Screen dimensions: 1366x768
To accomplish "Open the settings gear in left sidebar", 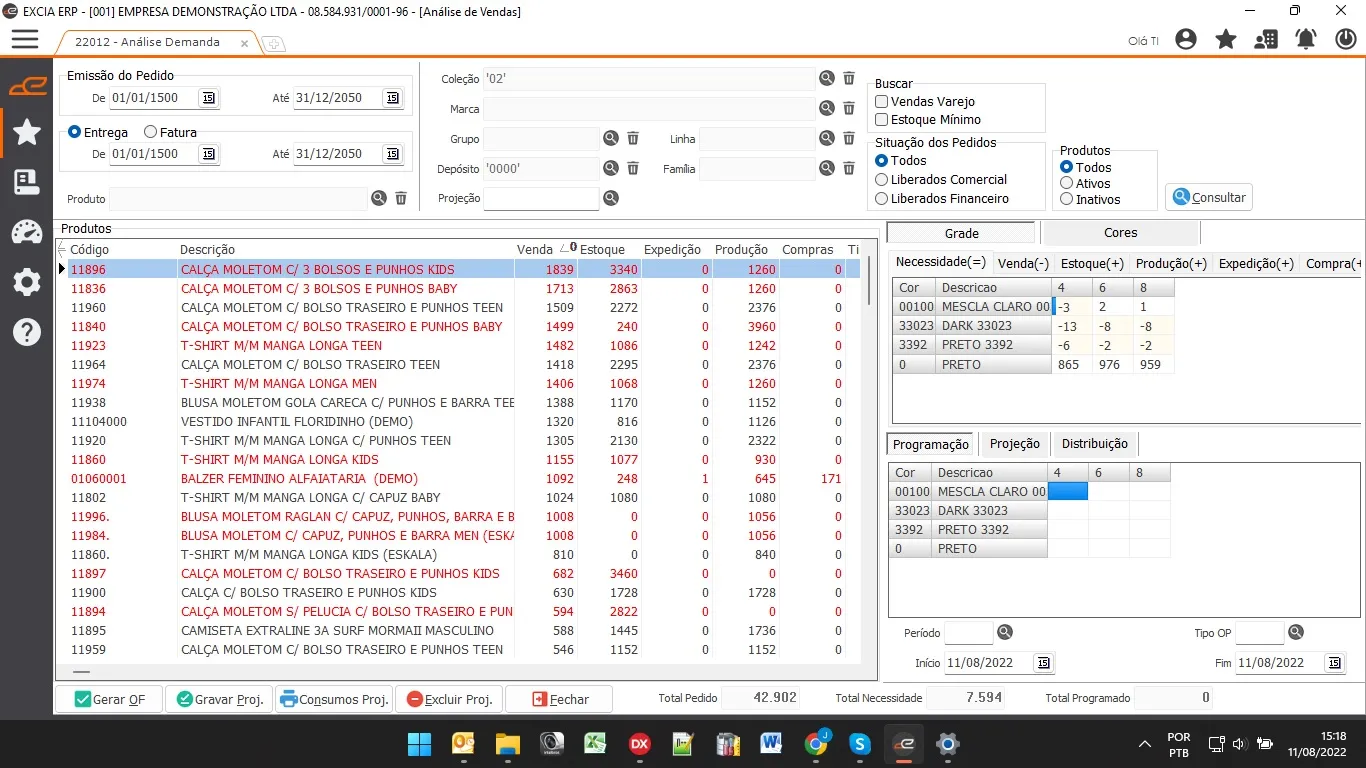I will [x=27, y=282].
